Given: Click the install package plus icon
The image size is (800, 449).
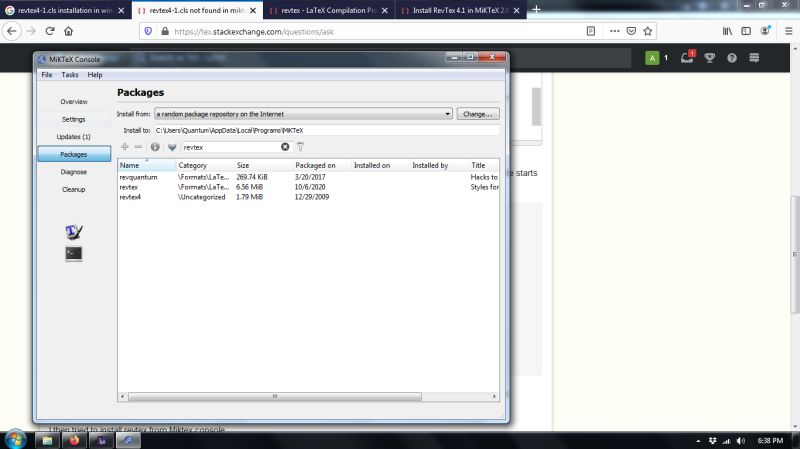Looking at the screenshot, I should [x=124, y=147].
